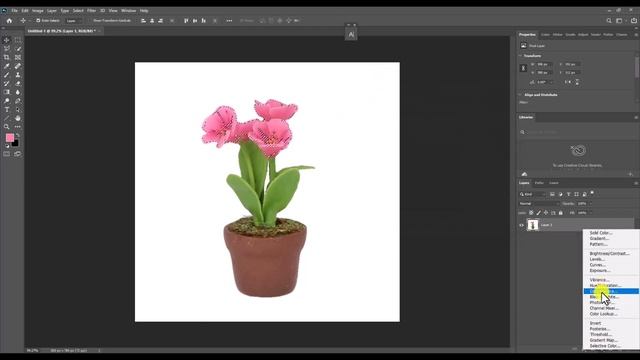This screenshot has width=640, height=360.
Task: Open the rotation angle dropdown in Properties
Action: pos(551,82)
